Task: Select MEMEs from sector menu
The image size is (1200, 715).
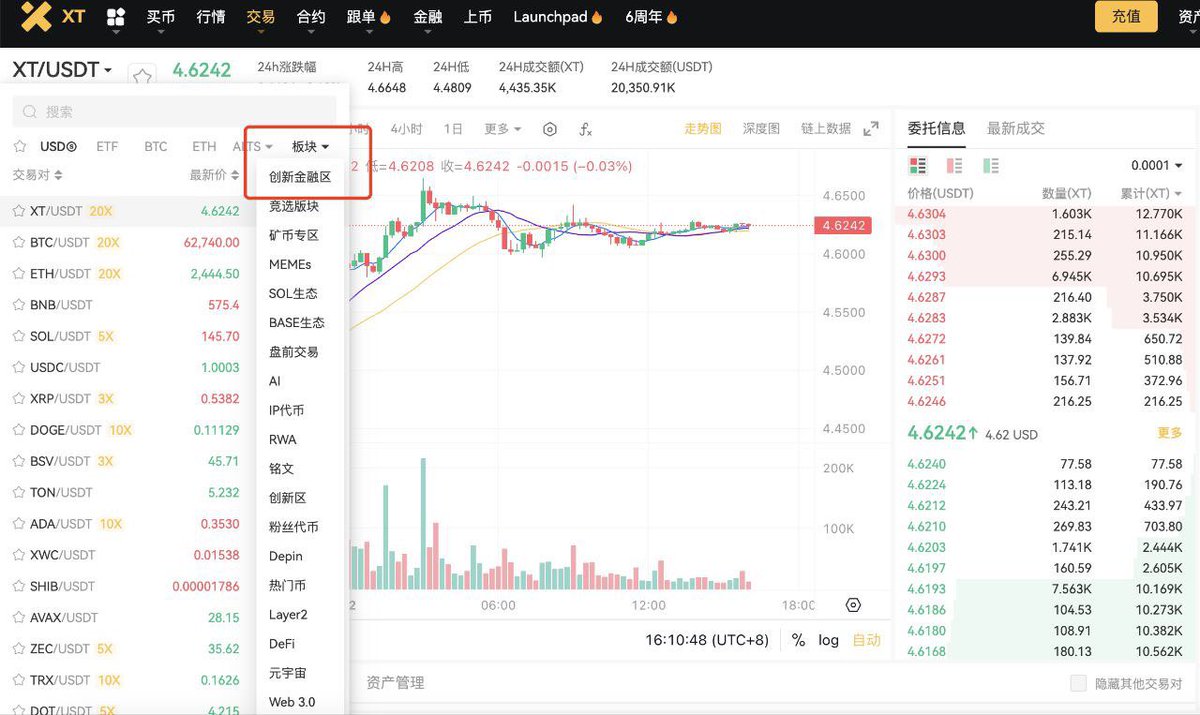Action: [x=290, y=264]
